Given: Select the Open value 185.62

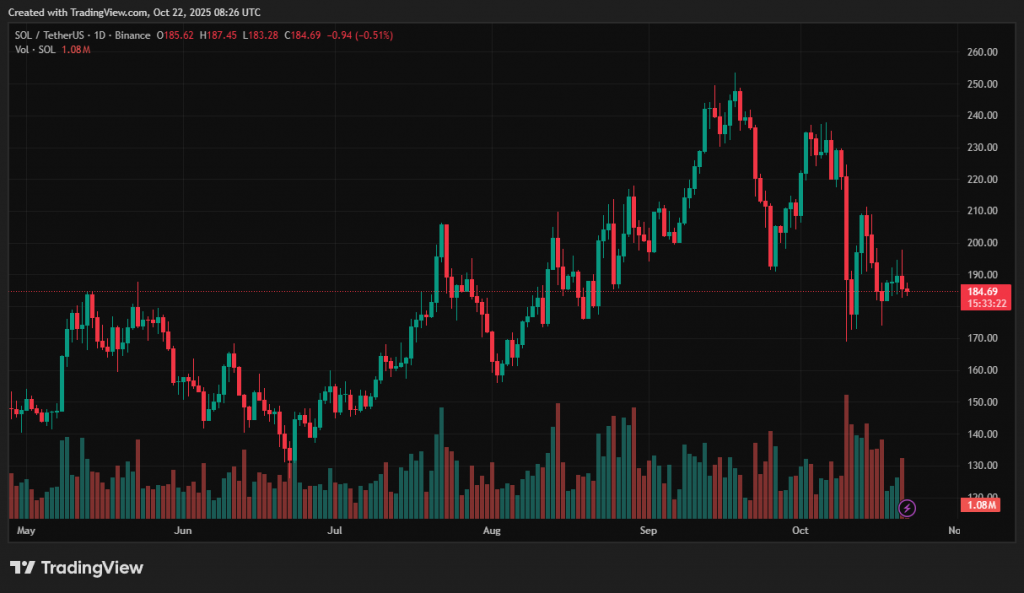Looking at the screenshot, I should [x=178, y=35].
